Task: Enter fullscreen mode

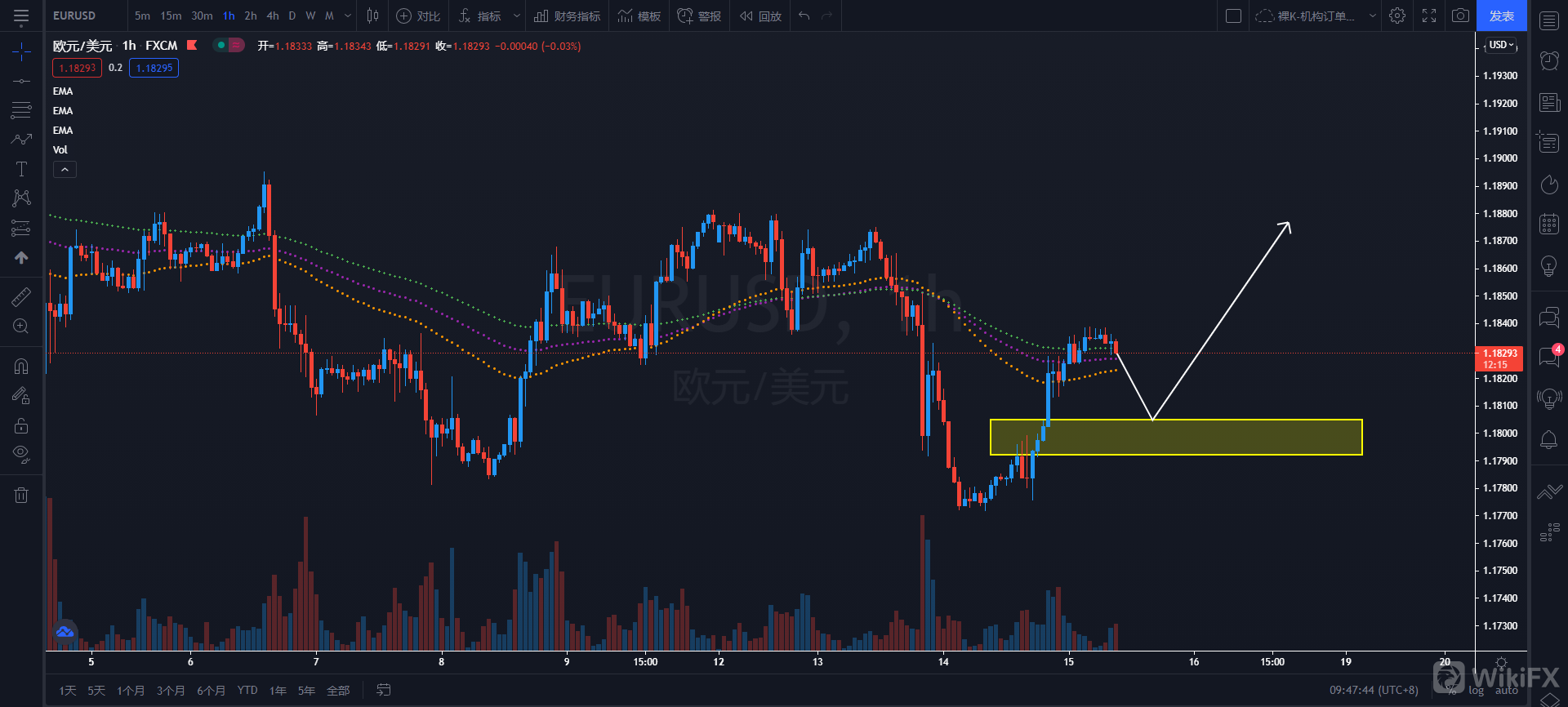Action: click(x=1429, y=16)
